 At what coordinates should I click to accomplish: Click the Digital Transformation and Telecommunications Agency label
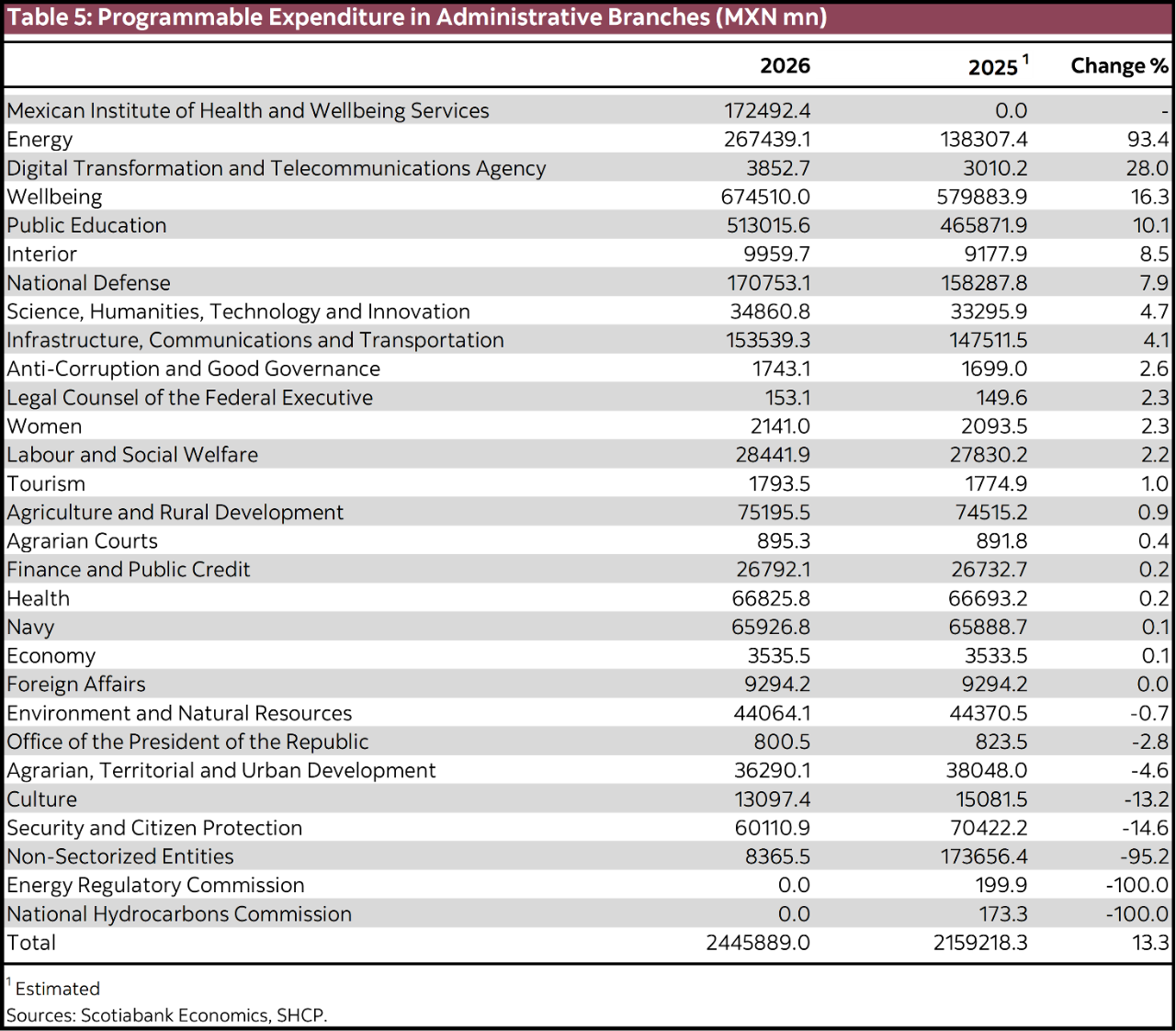(275, 168)
